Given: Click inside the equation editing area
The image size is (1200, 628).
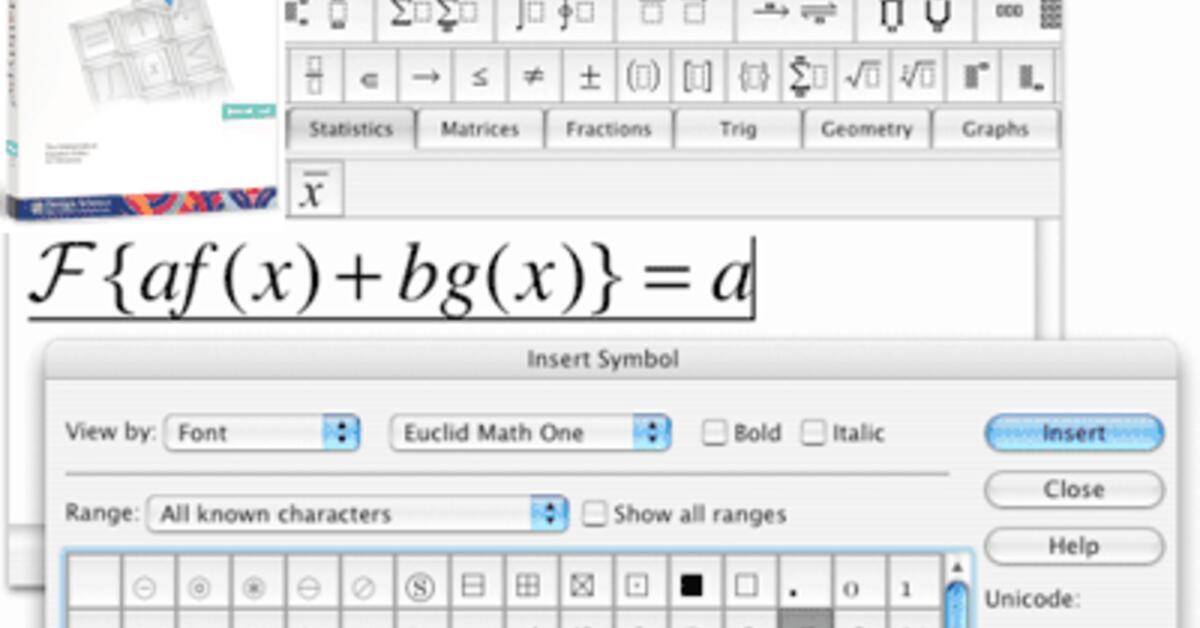Looking at the screenshot, I should (x=520, y=280).
